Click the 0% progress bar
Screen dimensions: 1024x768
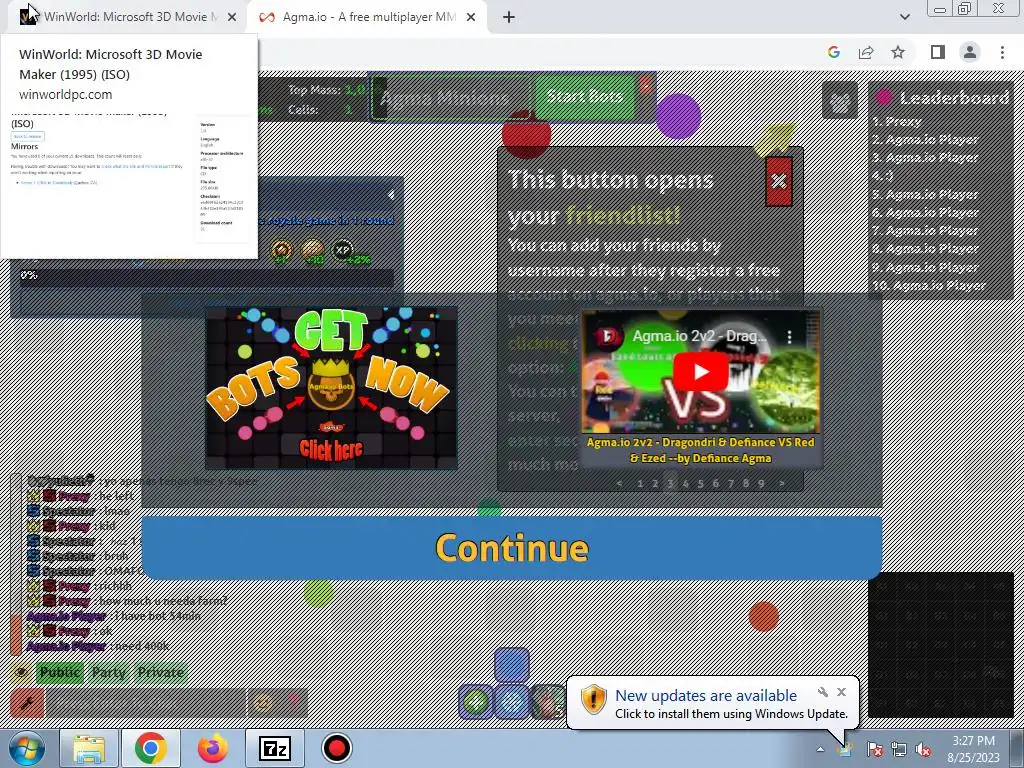pyautogui.click(x=206, y=276)
